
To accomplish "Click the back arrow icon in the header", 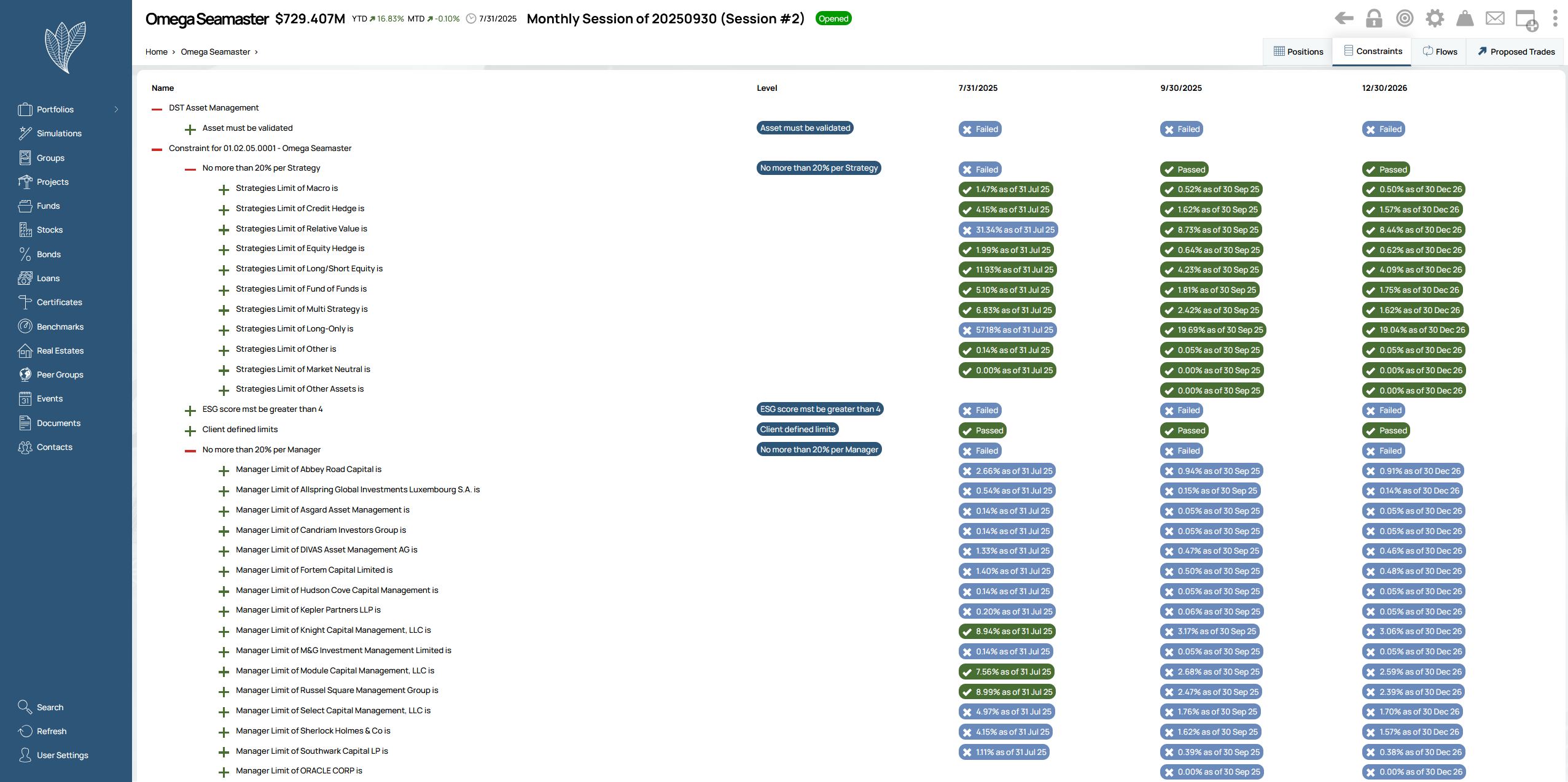I will [1344, 18].
